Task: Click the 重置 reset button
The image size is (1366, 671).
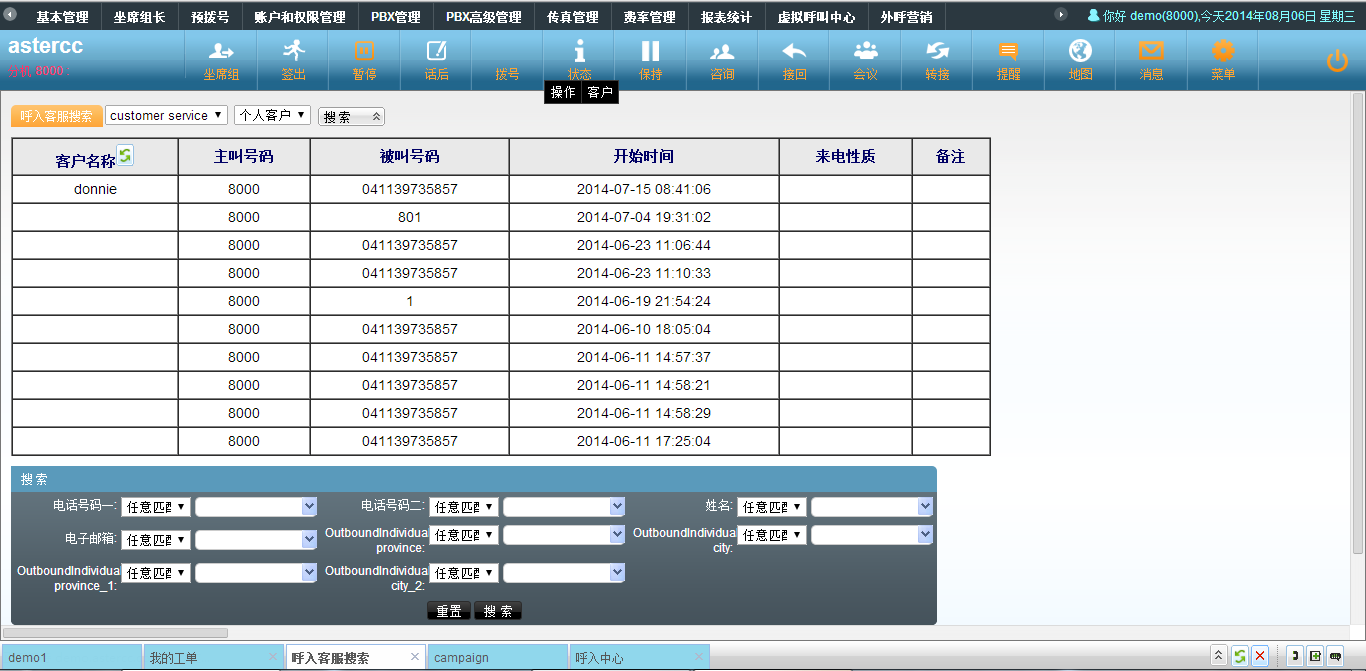Action: click(x=448, y=611)
